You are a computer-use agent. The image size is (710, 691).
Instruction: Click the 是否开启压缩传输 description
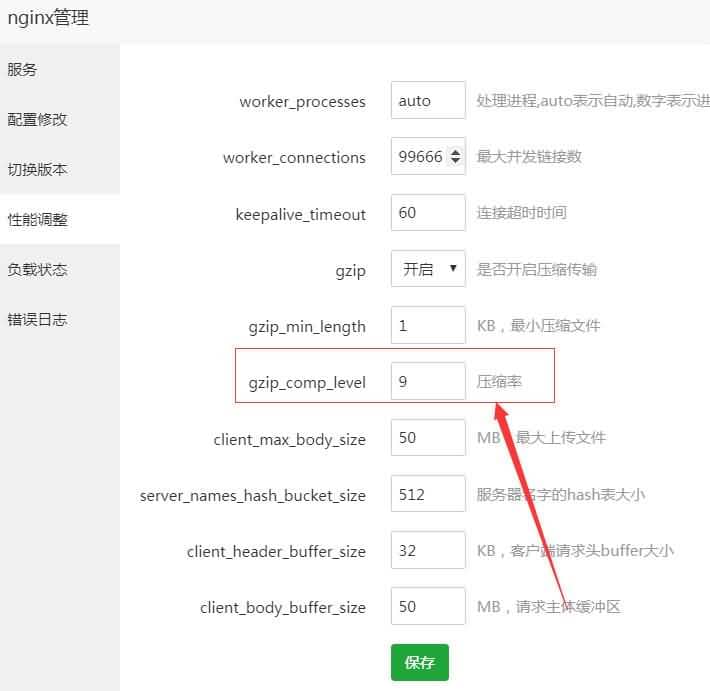537,269
